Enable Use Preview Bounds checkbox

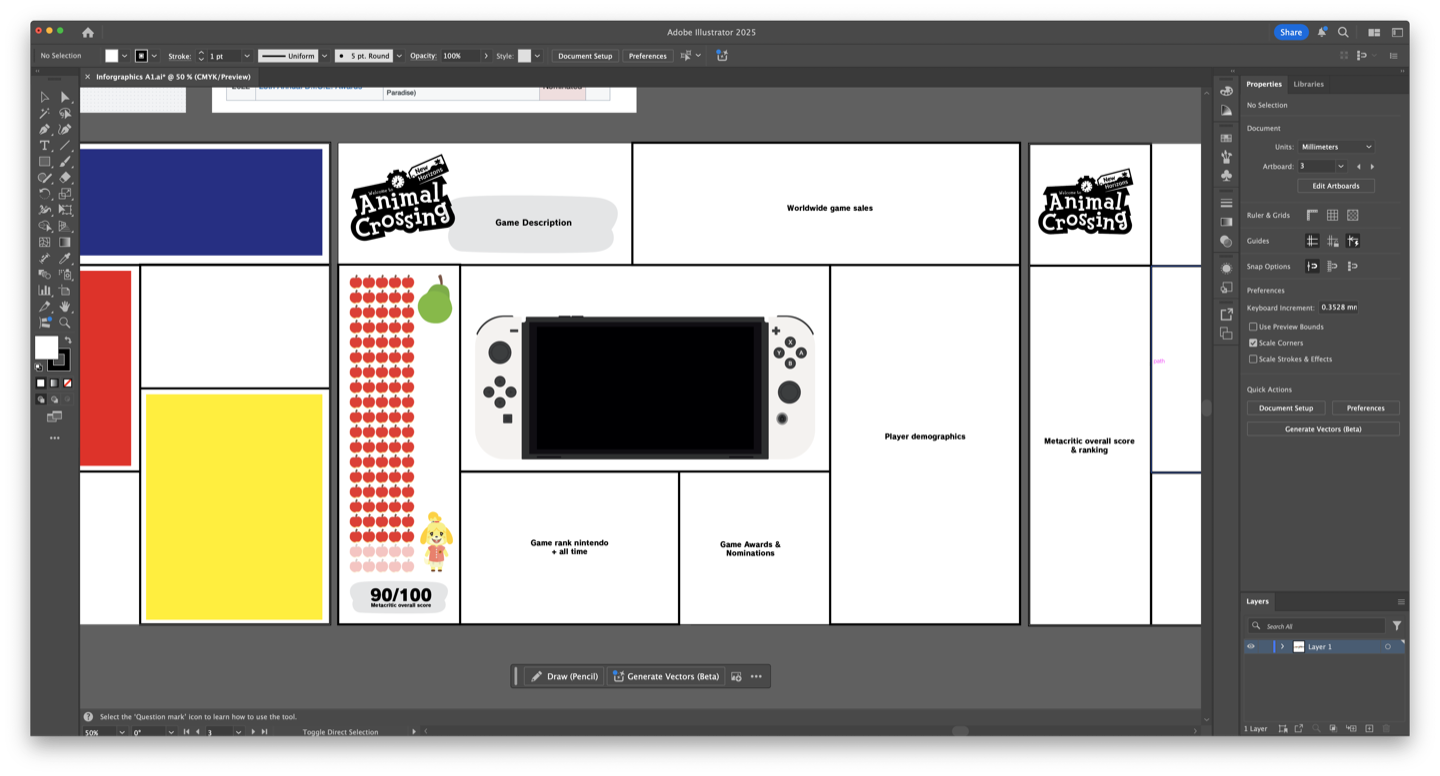1253,327
